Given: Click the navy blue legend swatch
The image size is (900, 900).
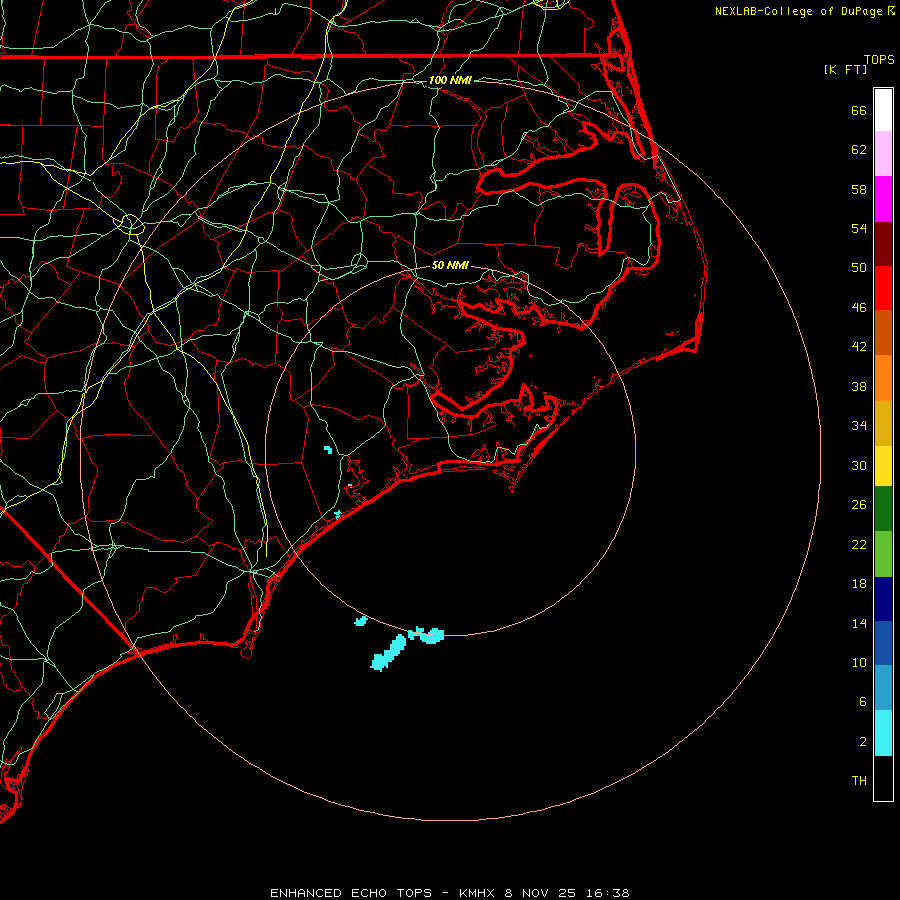Looking at the screenshot, I should tap(883, 599).
